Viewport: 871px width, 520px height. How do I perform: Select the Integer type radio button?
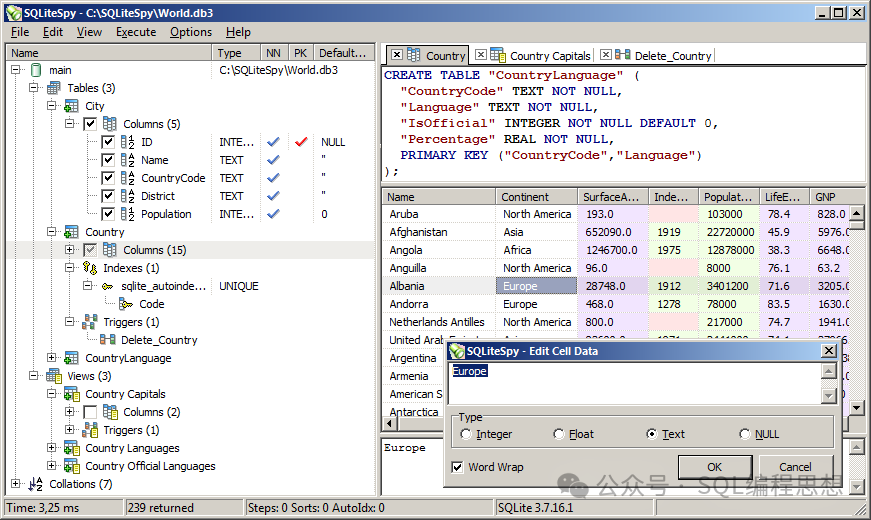466,434
